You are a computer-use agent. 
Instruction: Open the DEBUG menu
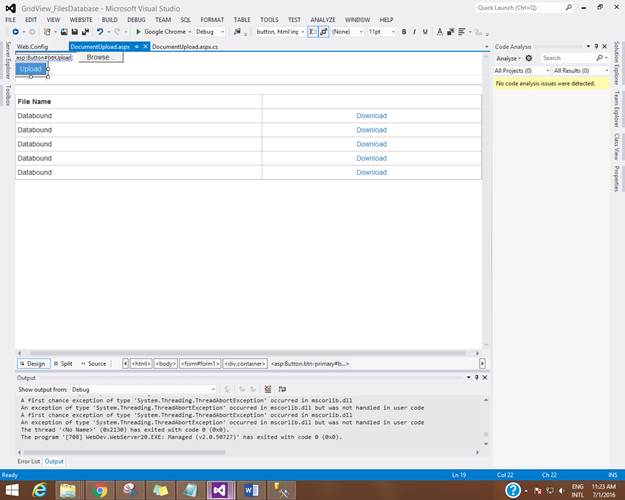click(136, 20)
